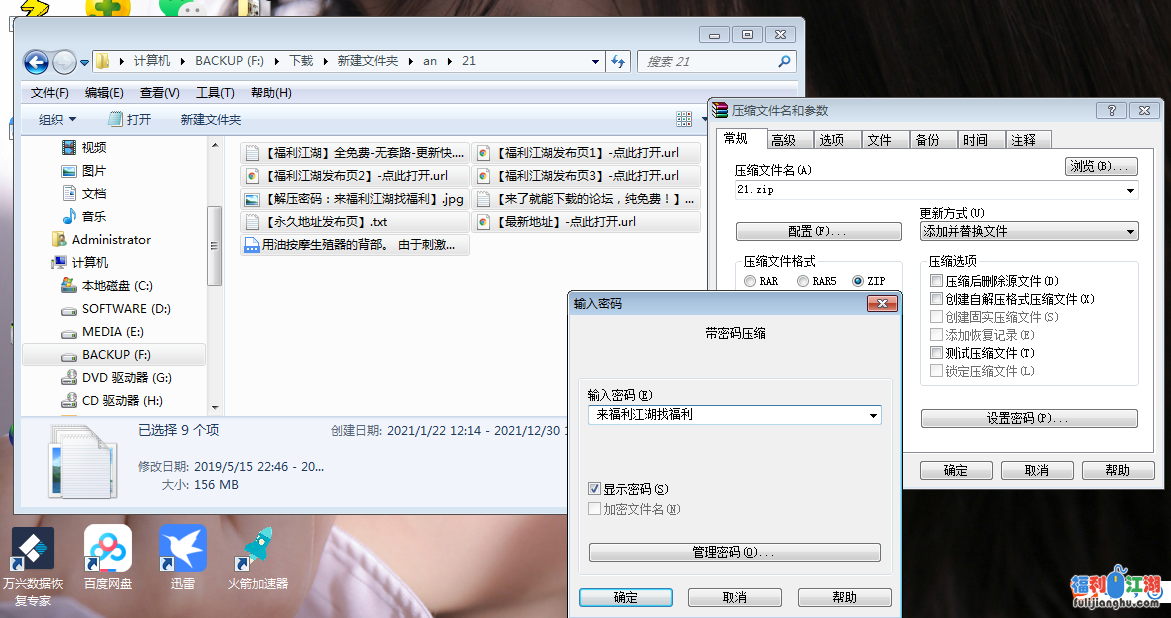Open the 万兴数据恢复专家 desktop icon
This screenshot has height=618, width=1171.
[x=32, y=551]
